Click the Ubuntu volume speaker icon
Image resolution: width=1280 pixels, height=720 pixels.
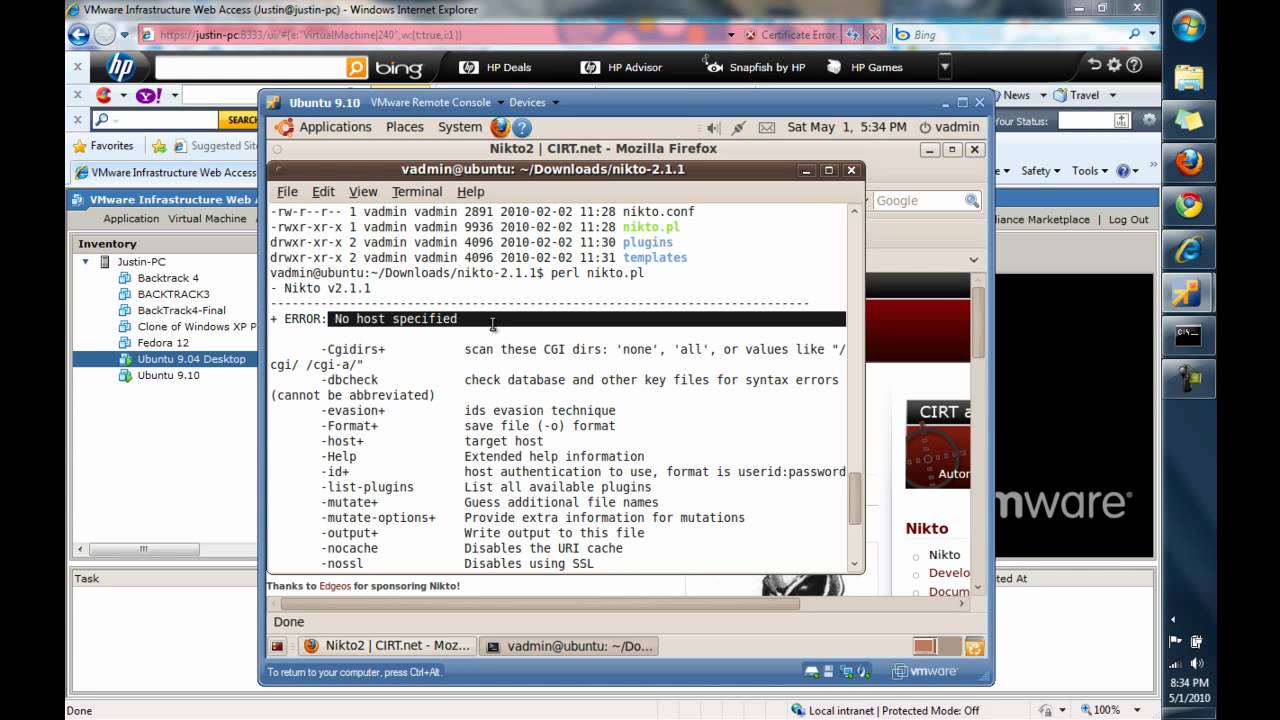(713, 127)
